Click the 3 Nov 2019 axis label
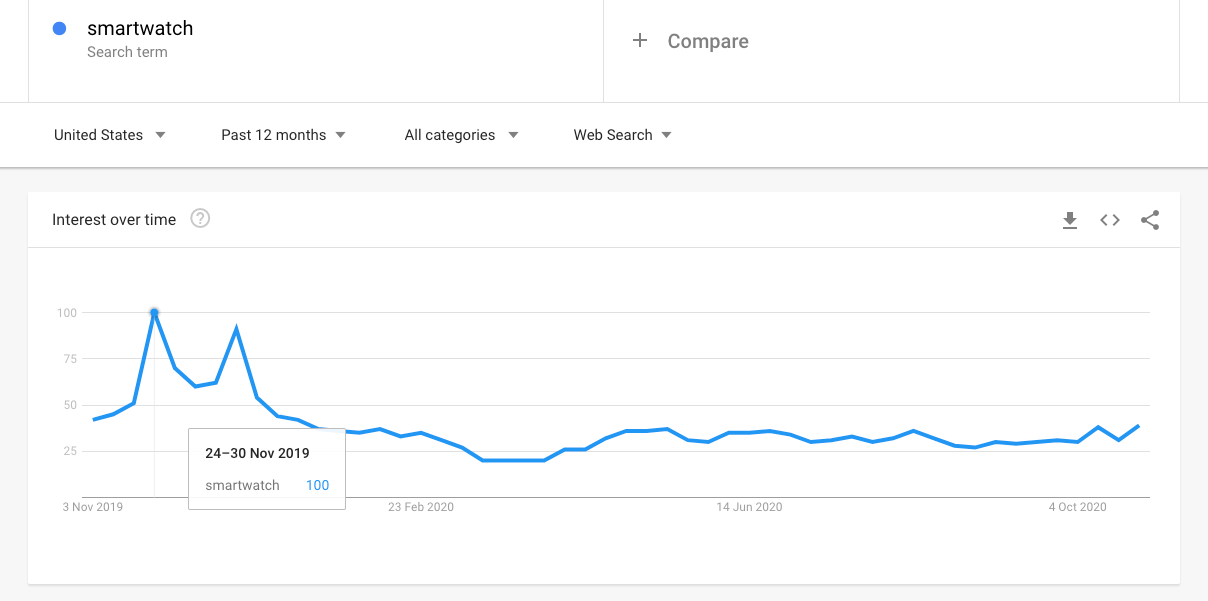1208x601 pixels. tap(93, 507)
